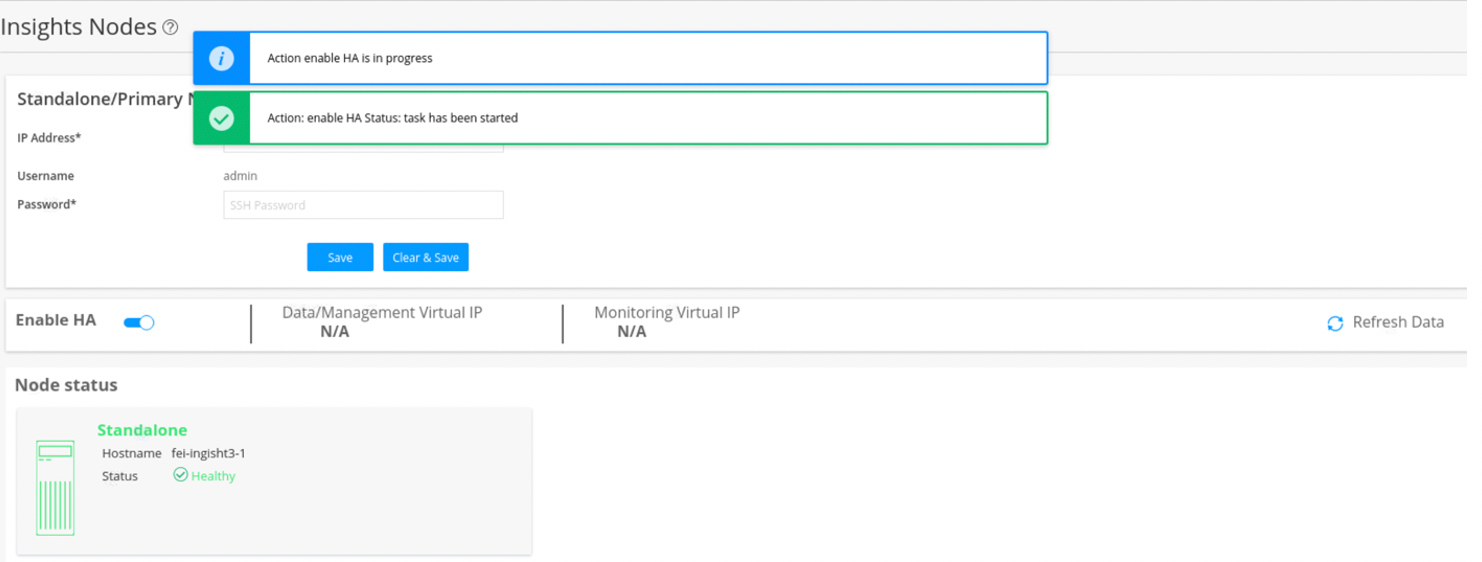Click the blue info notification icon
The height and width of the screenshot is (562, 1482).
pos(221,58)
